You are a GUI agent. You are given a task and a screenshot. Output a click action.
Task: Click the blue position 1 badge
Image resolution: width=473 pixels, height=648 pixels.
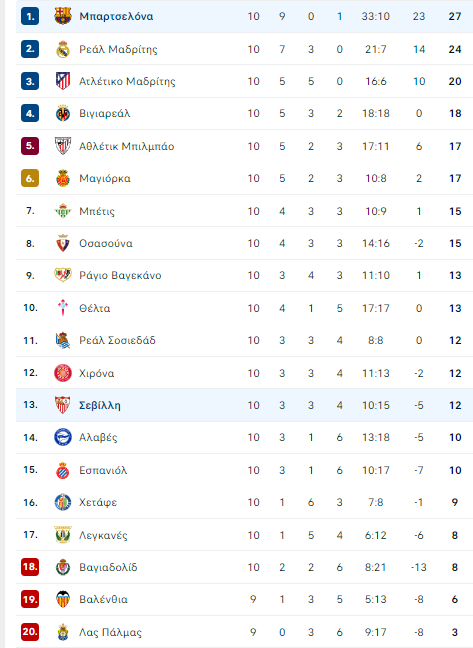pos(30,17)
